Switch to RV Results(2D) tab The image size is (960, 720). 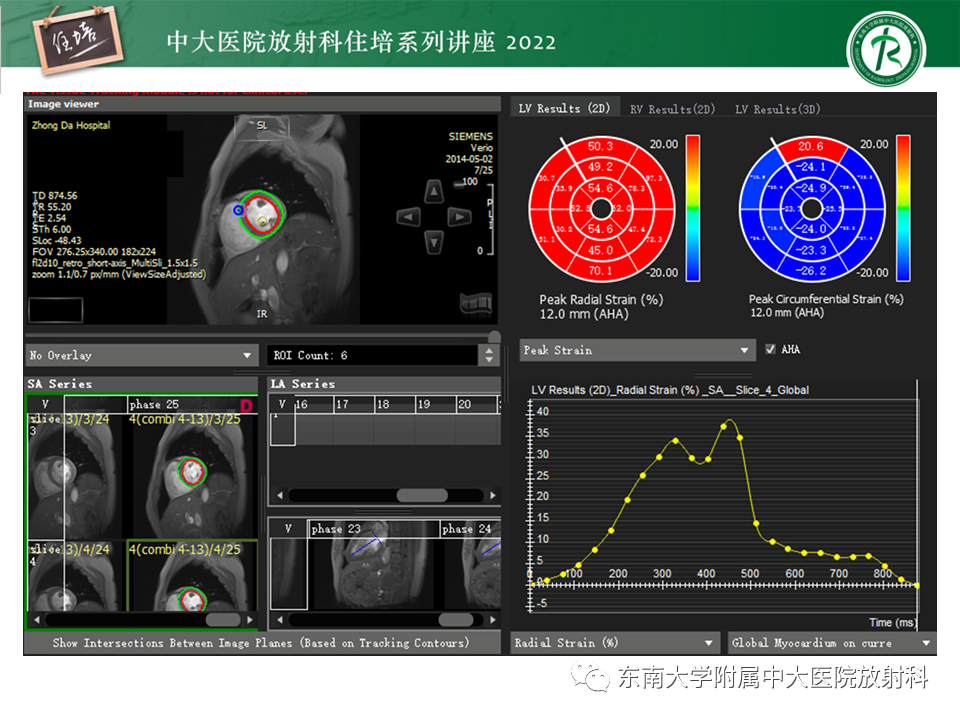[672, 109]
